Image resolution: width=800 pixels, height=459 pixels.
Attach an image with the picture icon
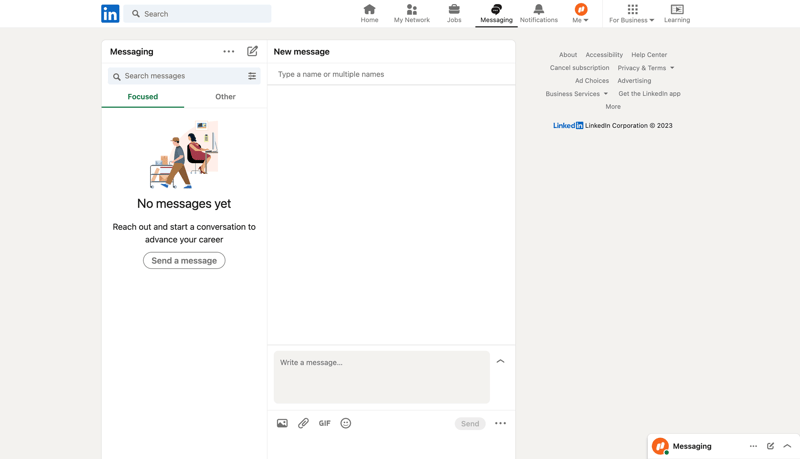[x=282, y=423]
